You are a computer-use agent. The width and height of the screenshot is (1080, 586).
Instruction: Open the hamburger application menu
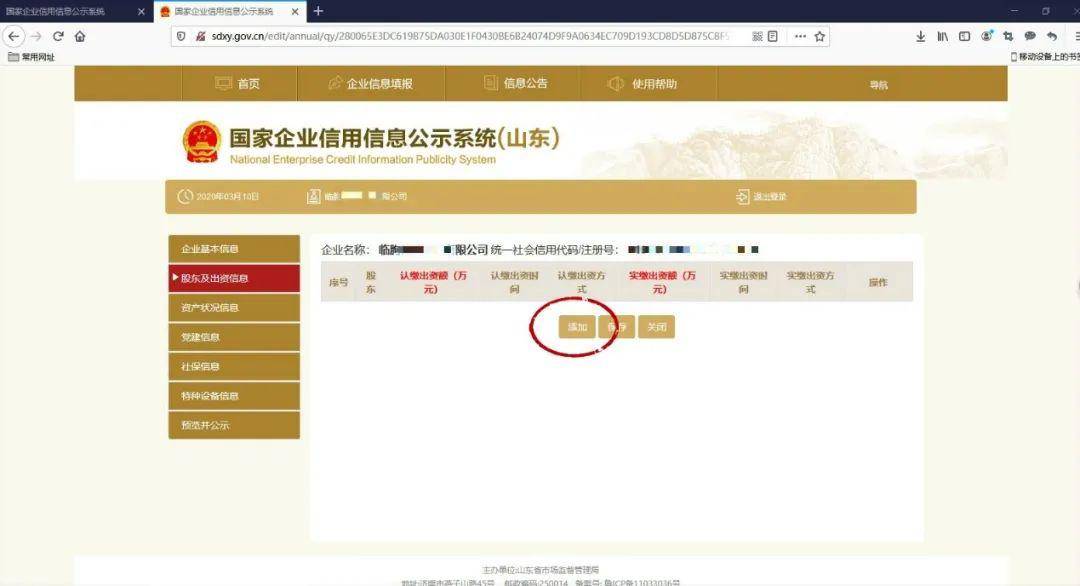[x=1076, y=36]
